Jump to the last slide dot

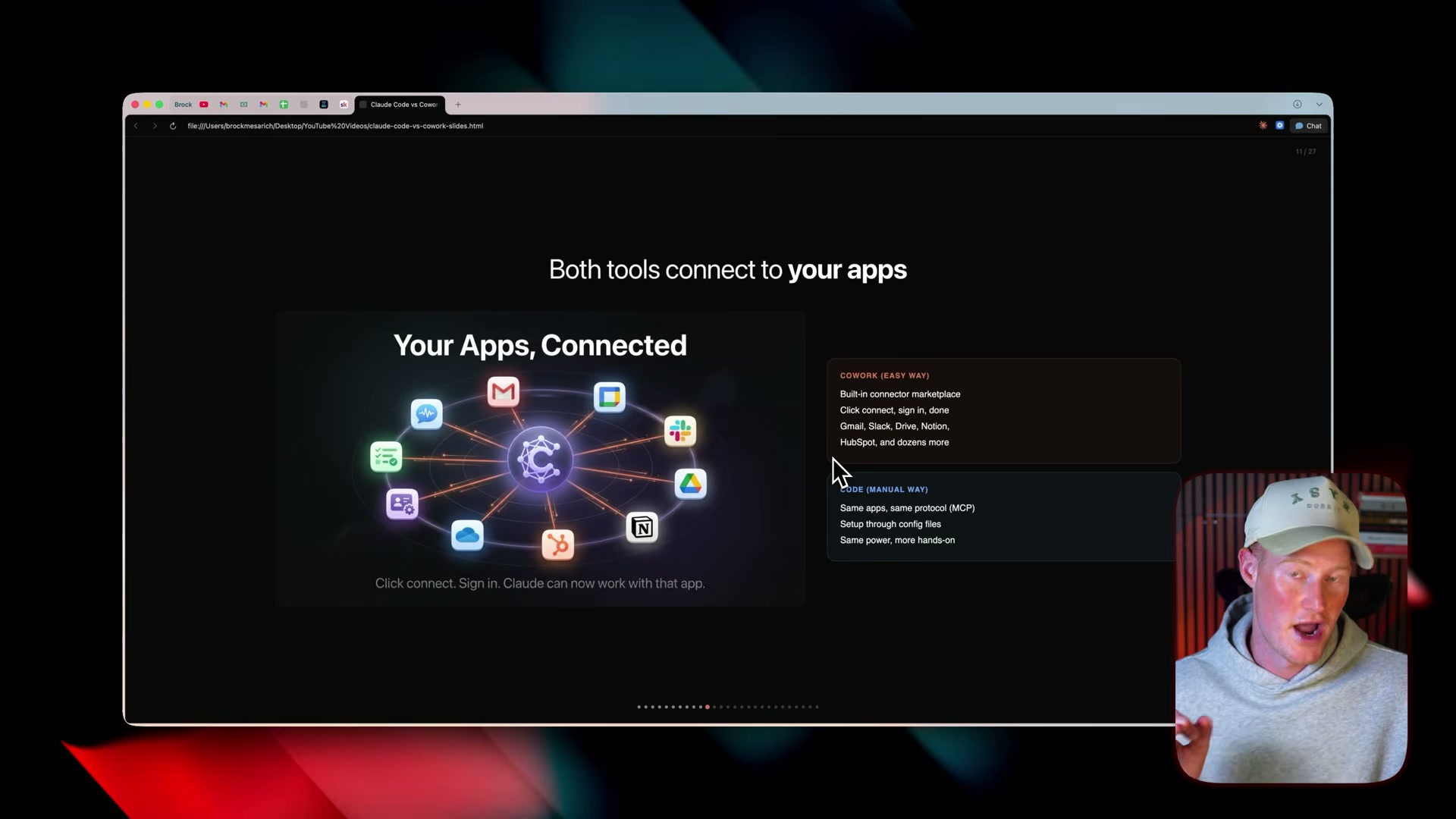pos(817,707)
